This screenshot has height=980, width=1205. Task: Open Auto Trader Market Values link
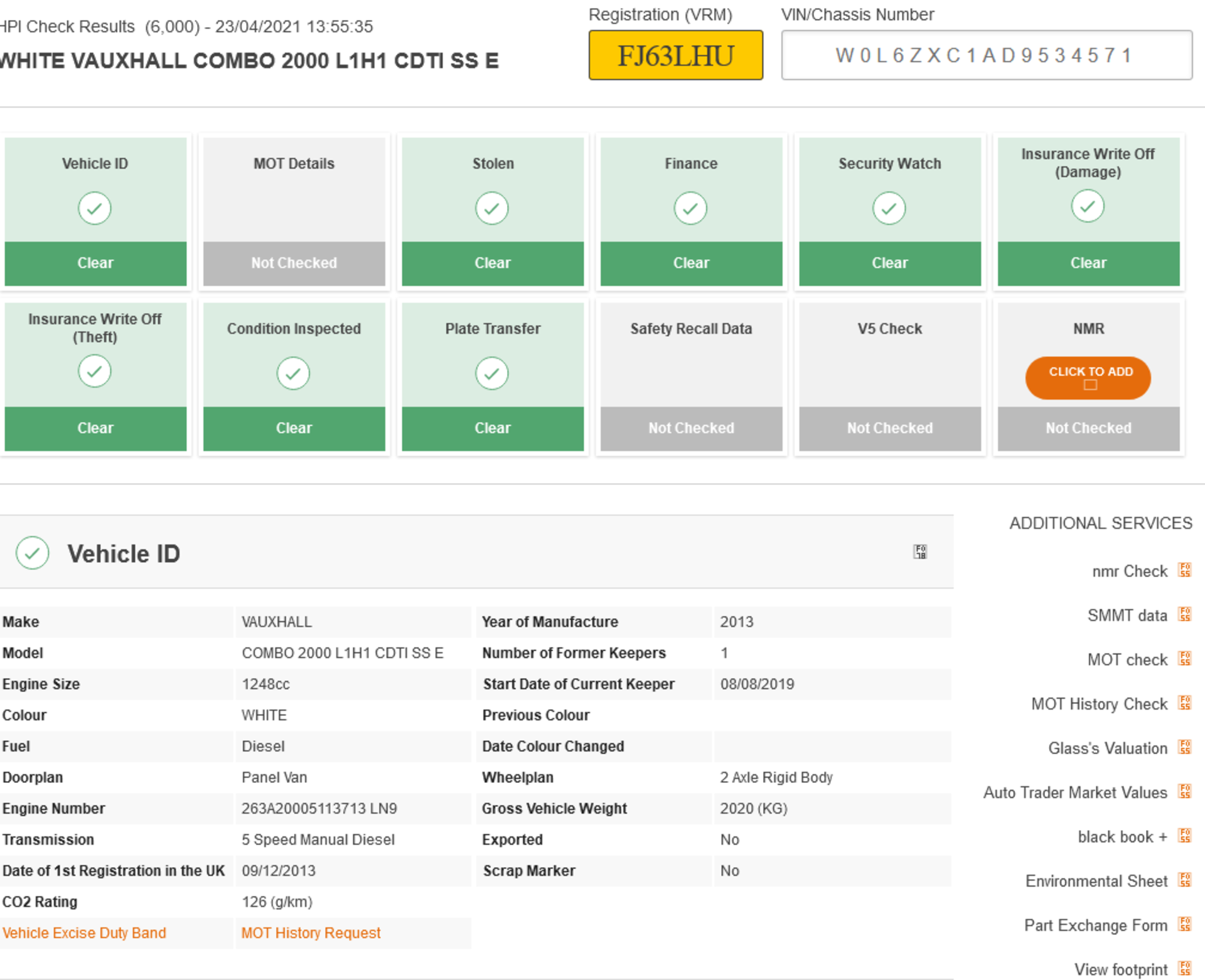(1075, 792)
